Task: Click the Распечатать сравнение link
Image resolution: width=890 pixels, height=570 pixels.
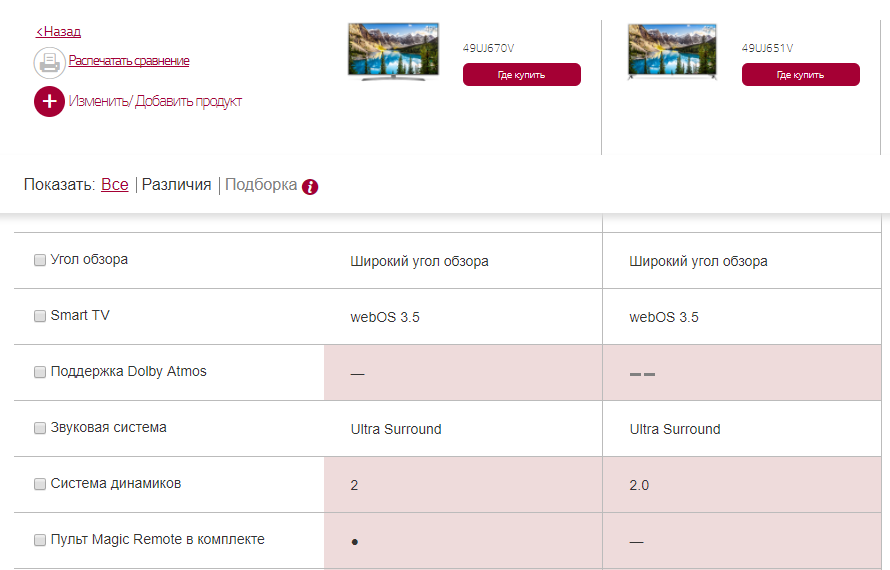Action: point(129,61)
